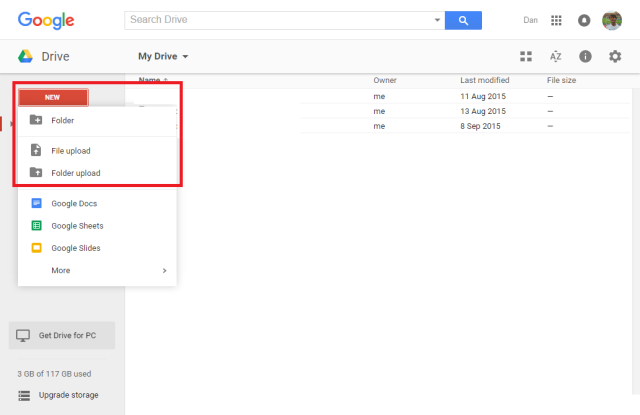640x415 pixels.
Task: Click the Drive title text
Action: point(56,56)
